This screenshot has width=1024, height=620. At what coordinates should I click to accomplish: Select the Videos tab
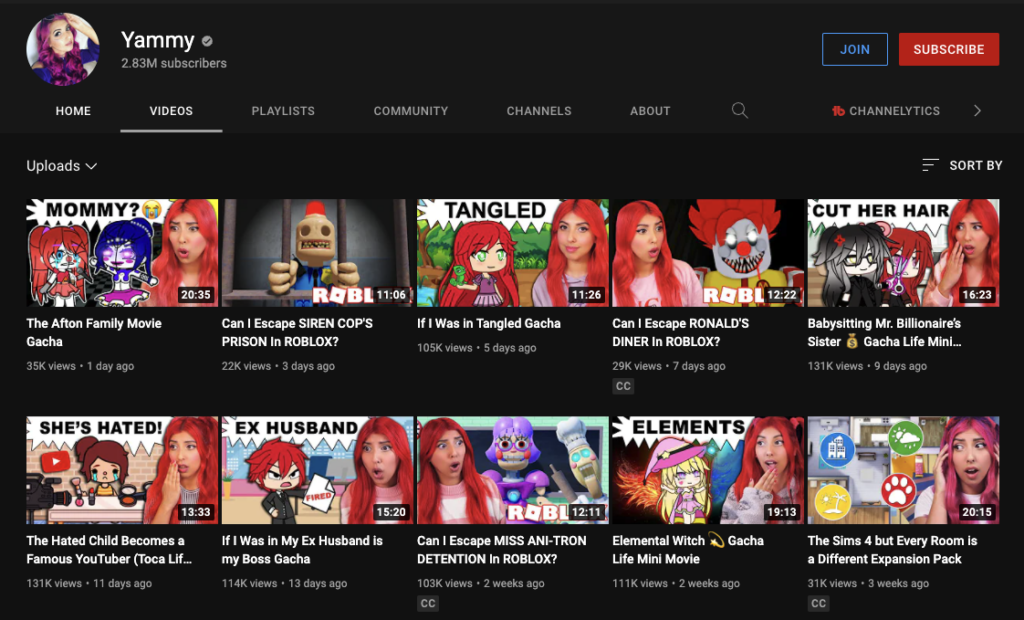[x=171, y=111]
